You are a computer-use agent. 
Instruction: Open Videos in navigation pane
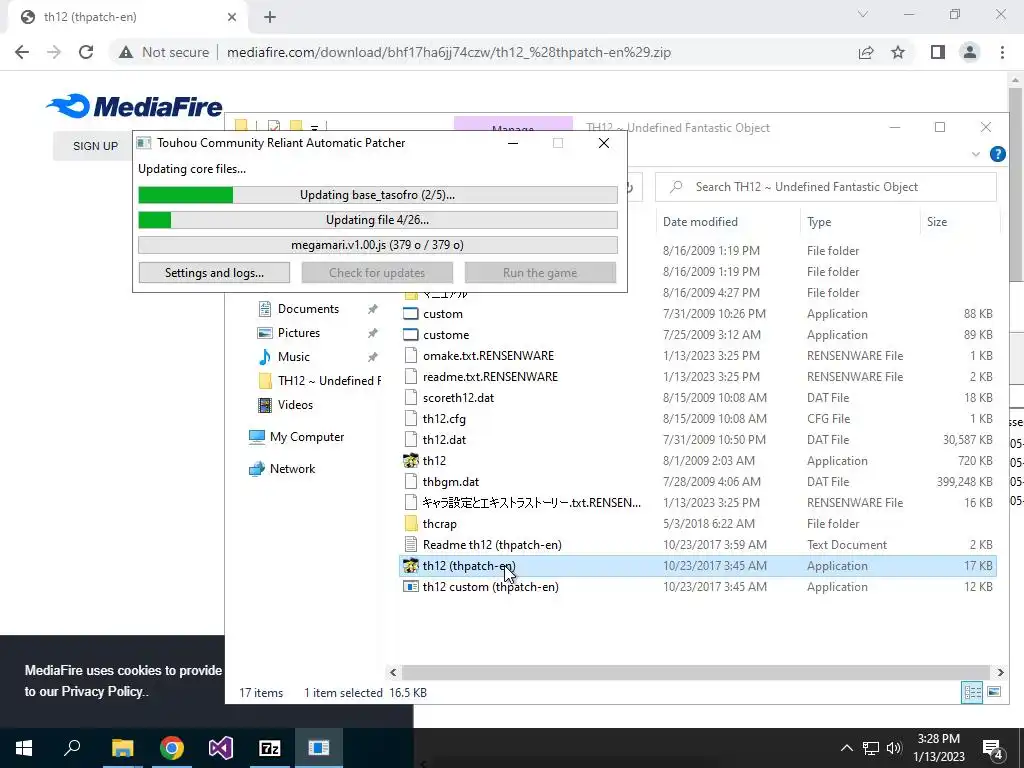pyautogui.click(x=295, y=405)
